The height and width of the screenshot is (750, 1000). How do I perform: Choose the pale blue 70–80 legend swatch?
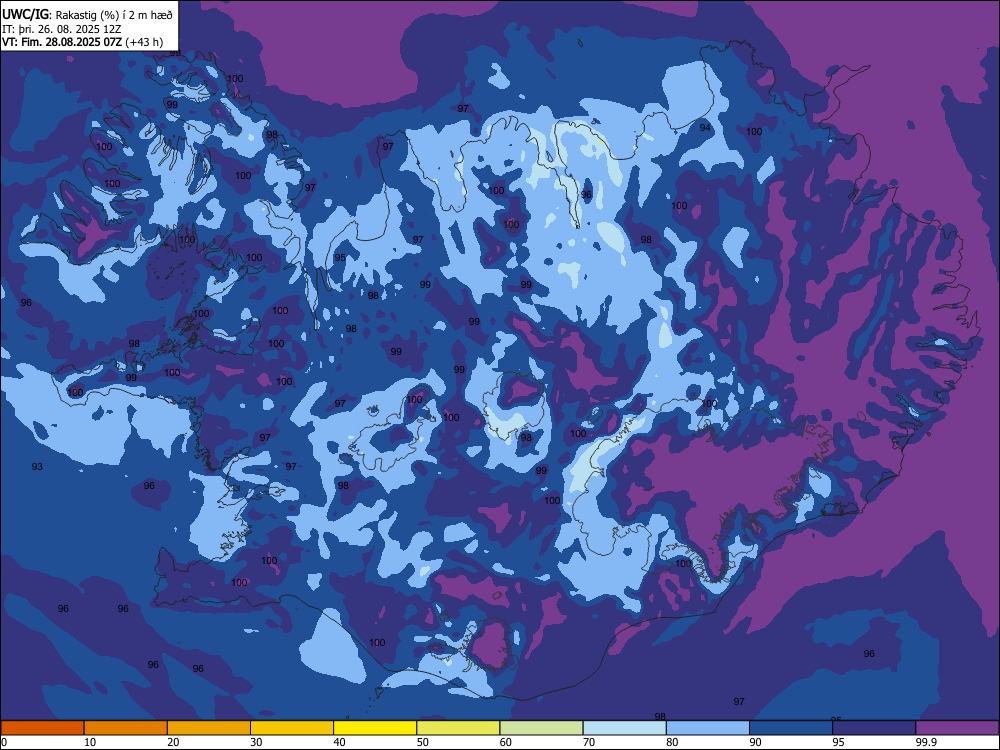pyautogui.click(x=624, y=728)
